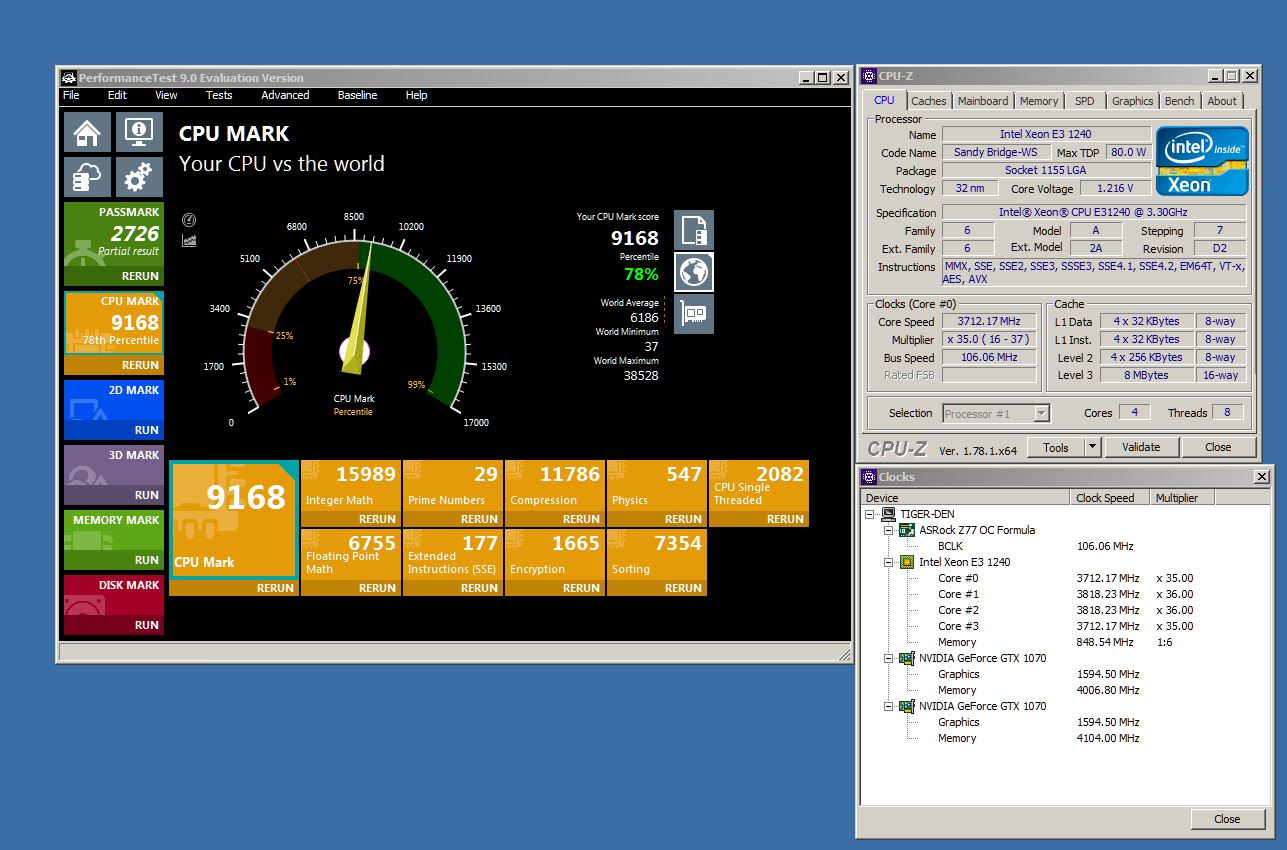Viewport: 1287px width, 850px height.
Task: Close the CPU-Z window with Close button
Action: coord(1218,447)
